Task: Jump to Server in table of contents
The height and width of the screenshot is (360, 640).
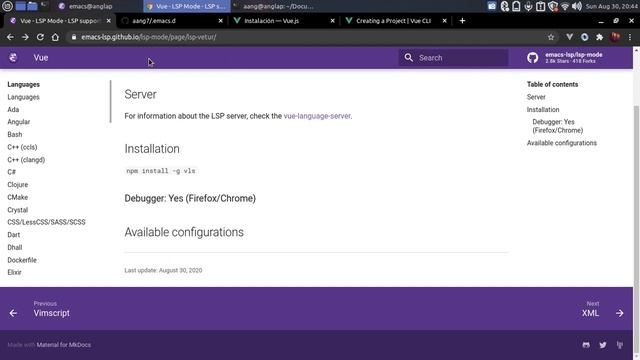Action: (x=536, y=97)
